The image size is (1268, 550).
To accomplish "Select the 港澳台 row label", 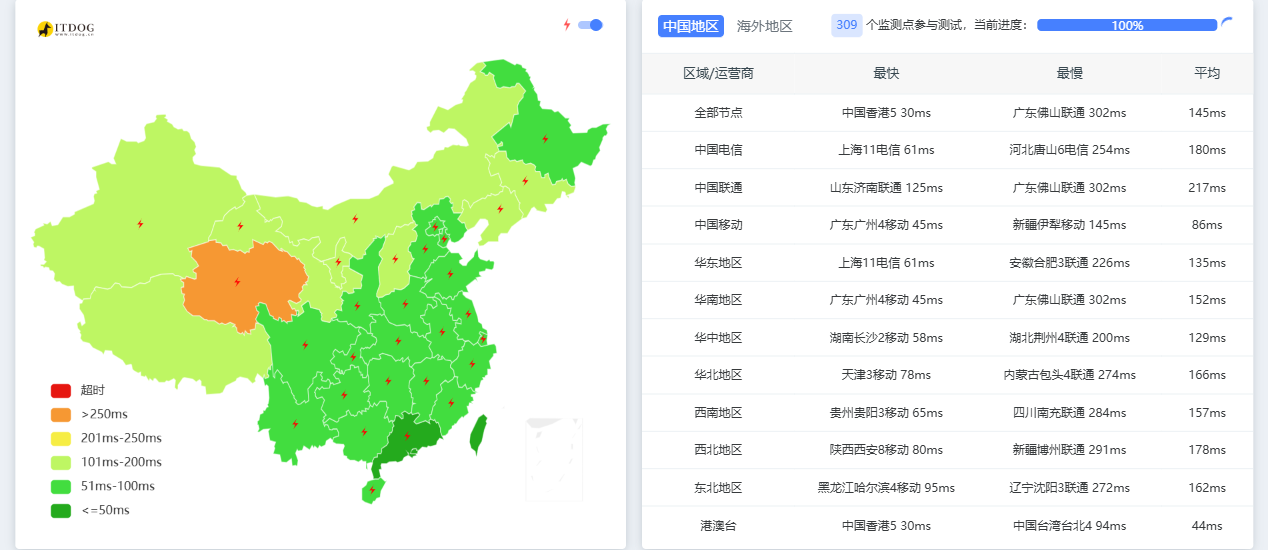I will point(718,525).
